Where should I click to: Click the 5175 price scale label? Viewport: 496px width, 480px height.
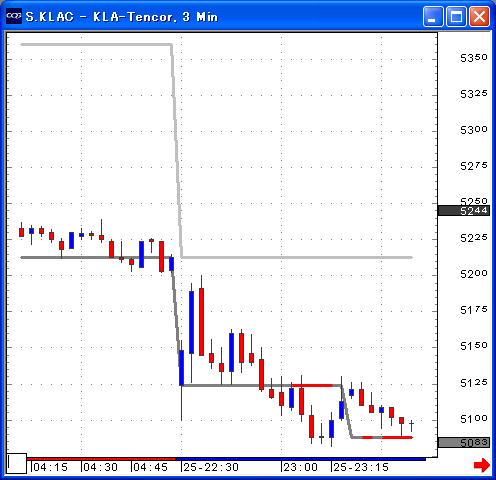tap(474, 310)
